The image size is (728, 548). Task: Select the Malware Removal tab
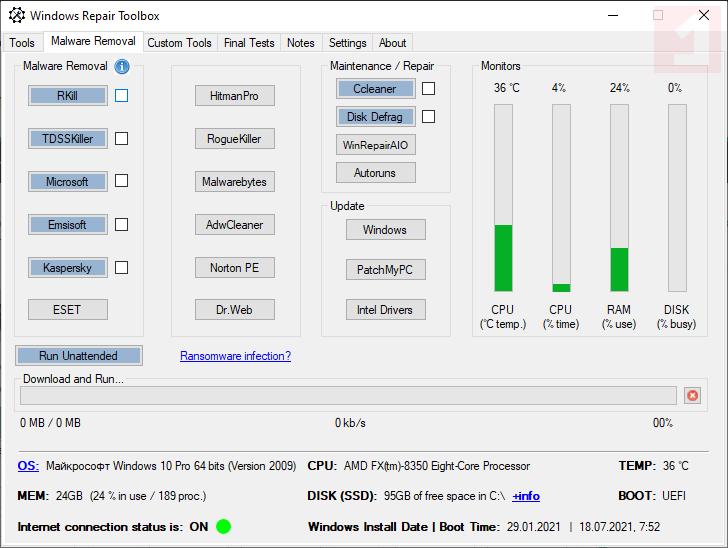[x=93, y=41]
